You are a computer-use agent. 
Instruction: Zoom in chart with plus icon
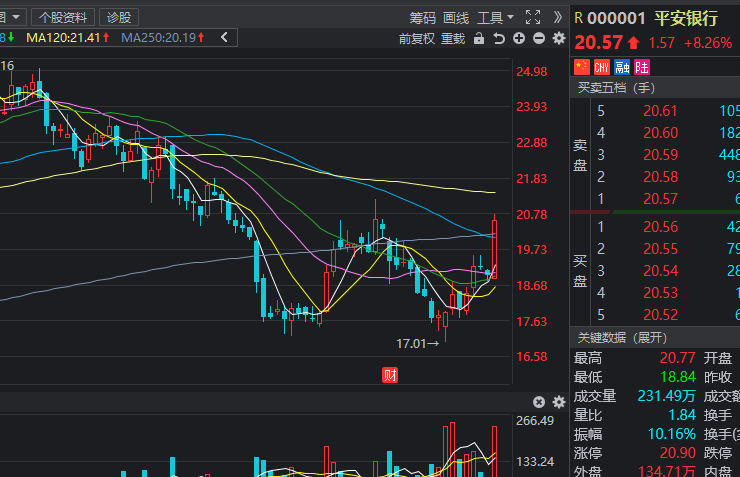[519, 38]
